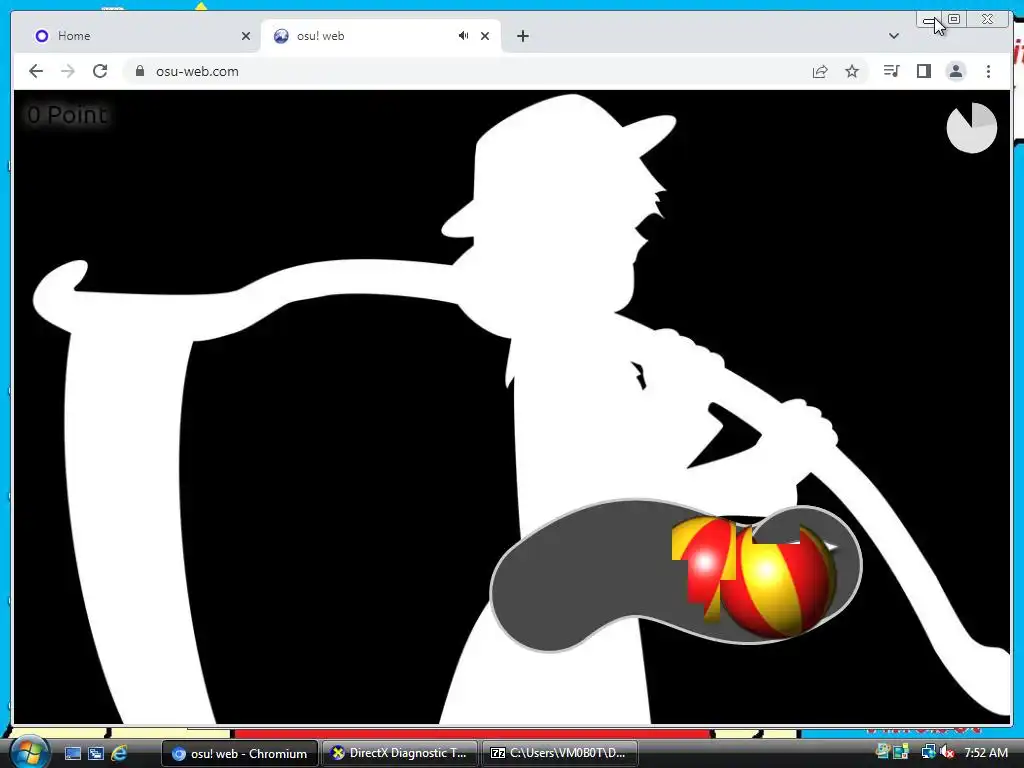Screen dimensions: 1024x768
Task: Maximize the Chromium window
Action: (x=954, y=19)
